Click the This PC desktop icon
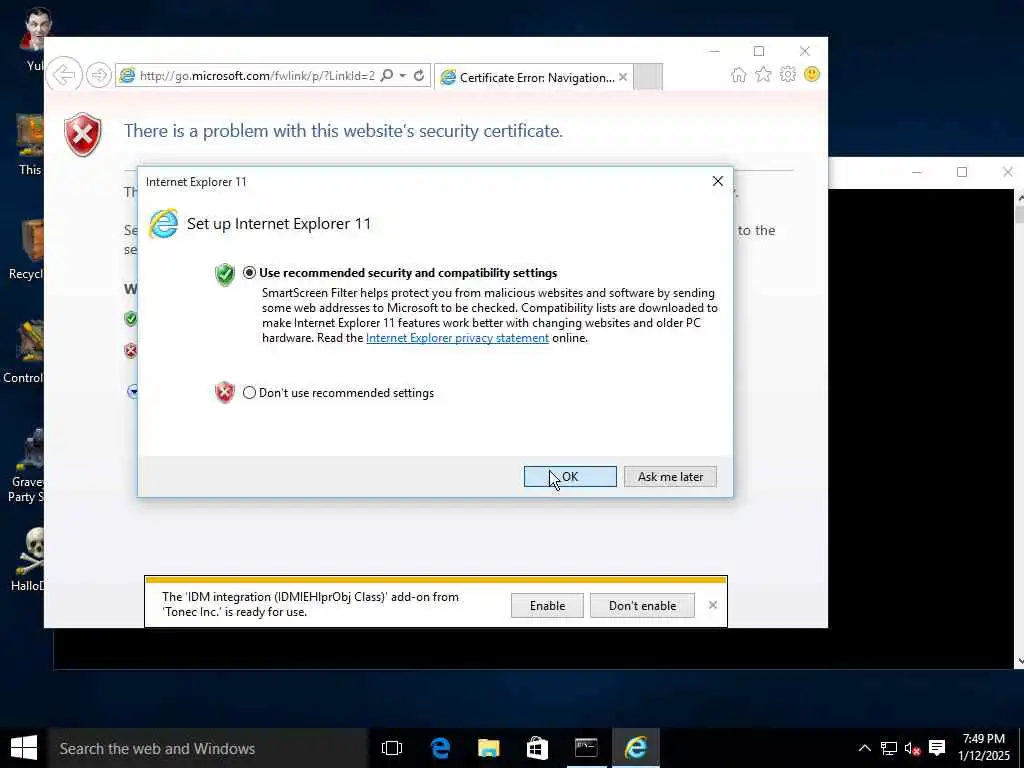1024x768 pixels. click(x=29, y=145)
